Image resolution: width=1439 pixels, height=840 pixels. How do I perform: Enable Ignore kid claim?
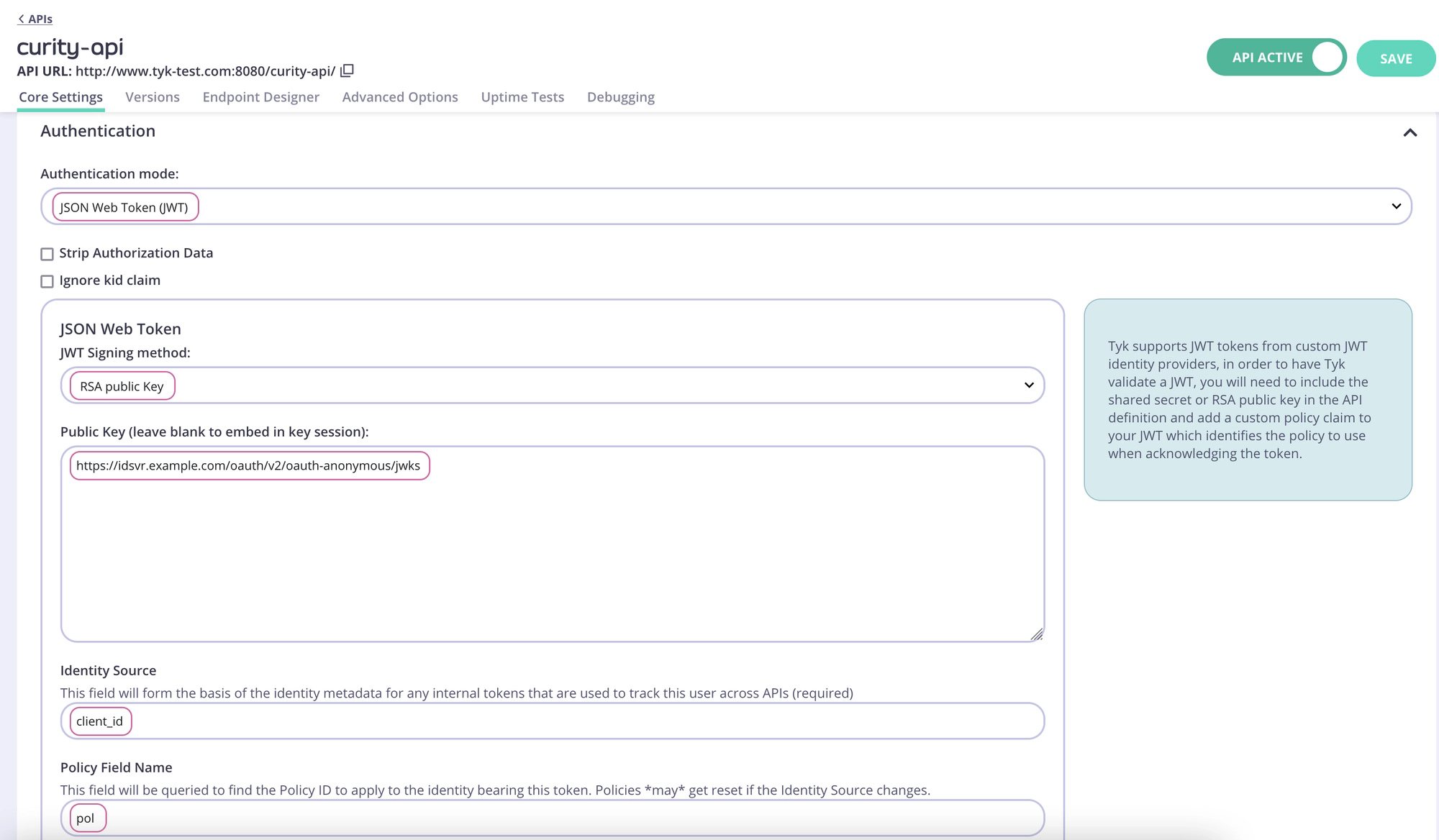tap(47, 280)
